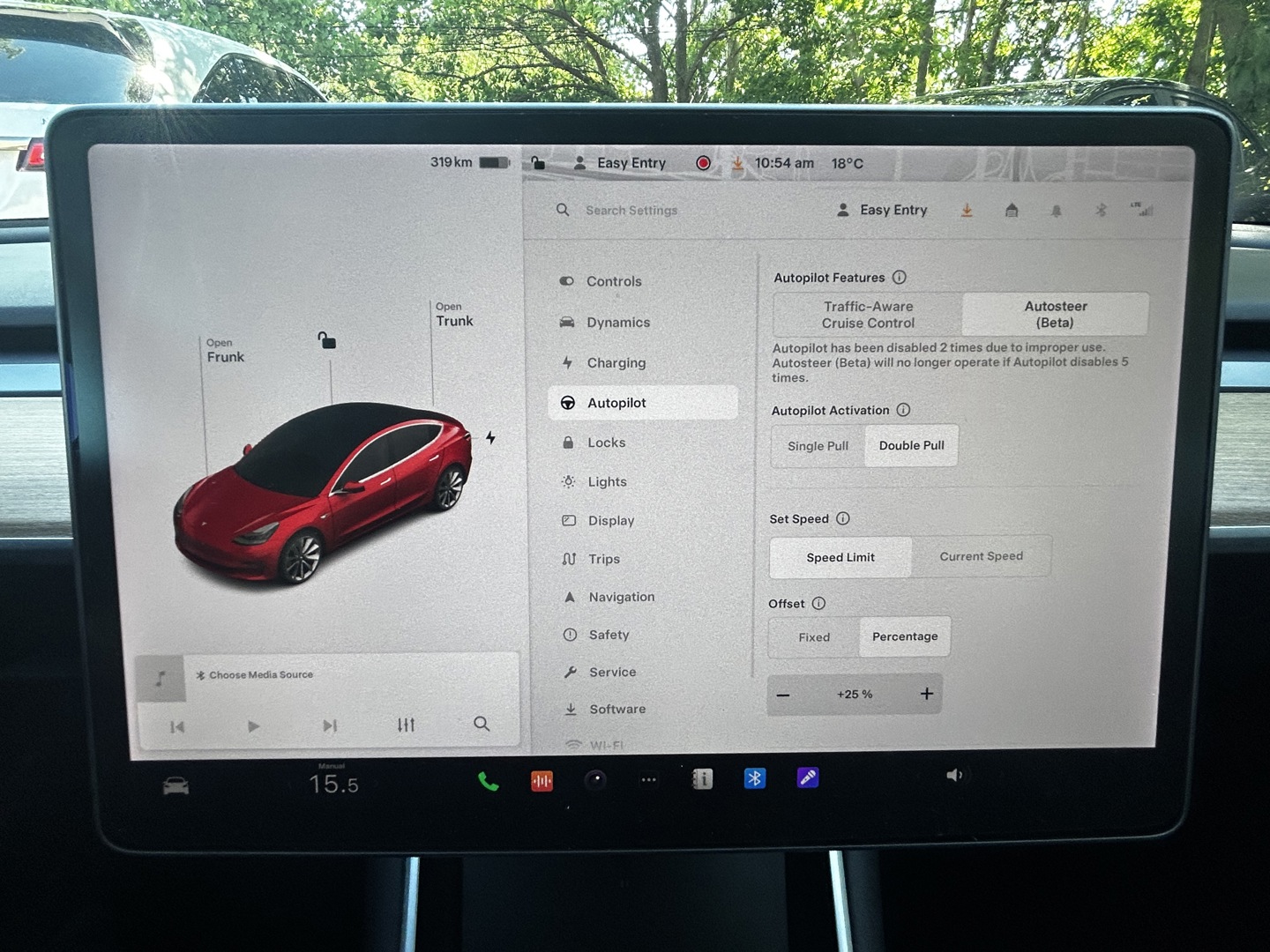Open the Easy Entry profile in the settings header
Screen dimensions: 1270x952
[882, 210]
